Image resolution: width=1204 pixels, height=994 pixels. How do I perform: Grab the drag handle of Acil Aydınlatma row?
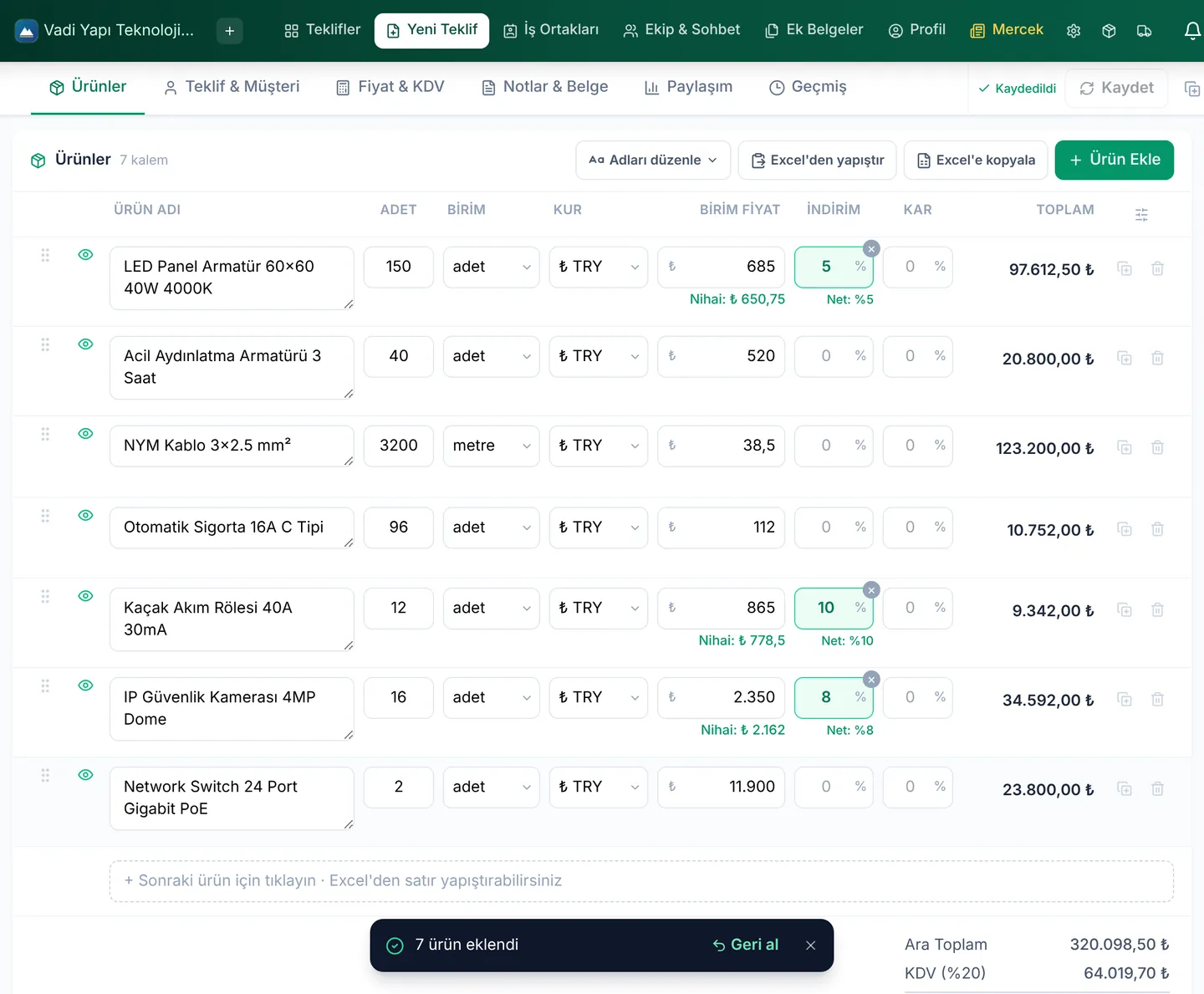45,344
